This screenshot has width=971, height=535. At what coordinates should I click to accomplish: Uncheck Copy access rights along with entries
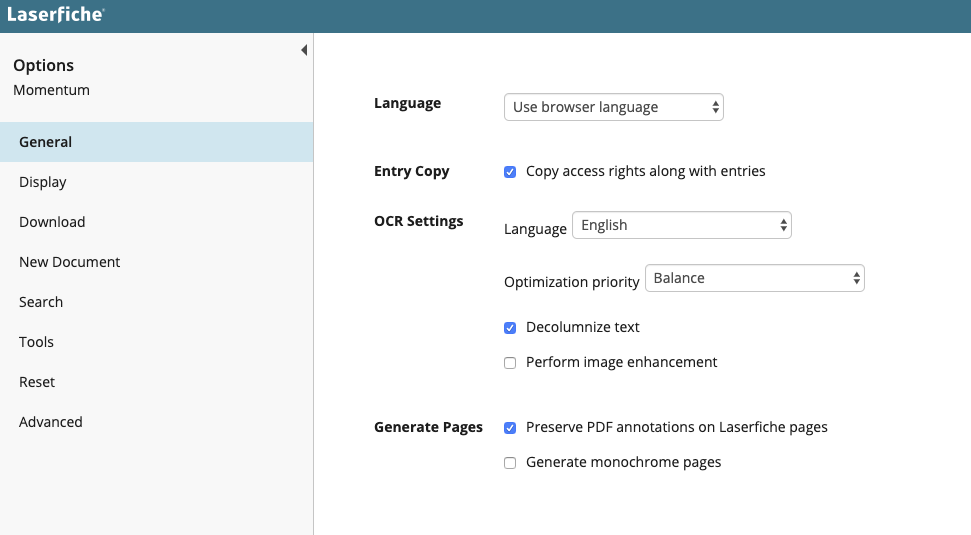pos(510,172)
